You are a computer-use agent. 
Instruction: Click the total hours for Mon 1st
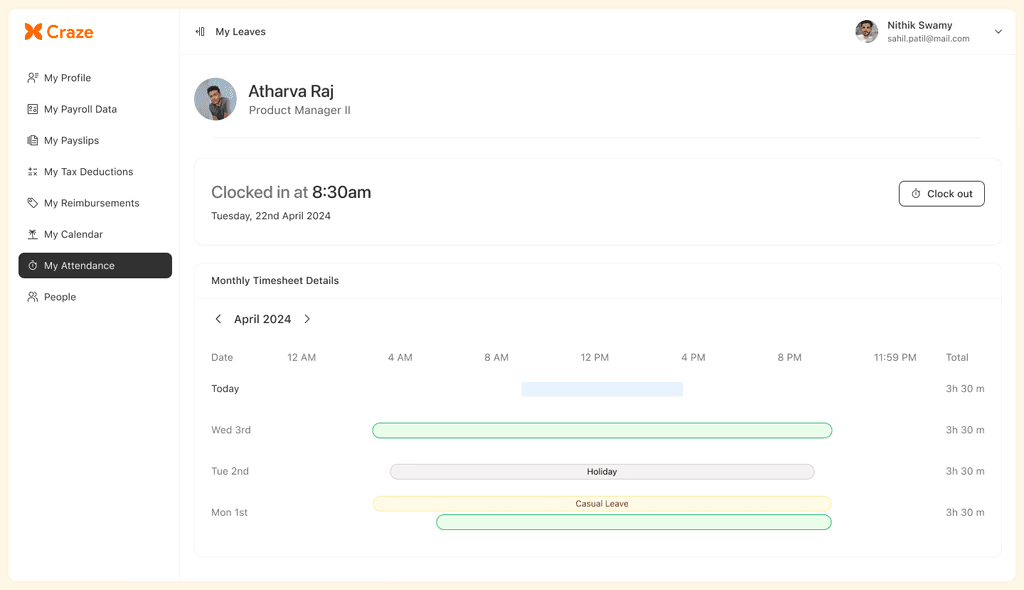tap(965, 512)
